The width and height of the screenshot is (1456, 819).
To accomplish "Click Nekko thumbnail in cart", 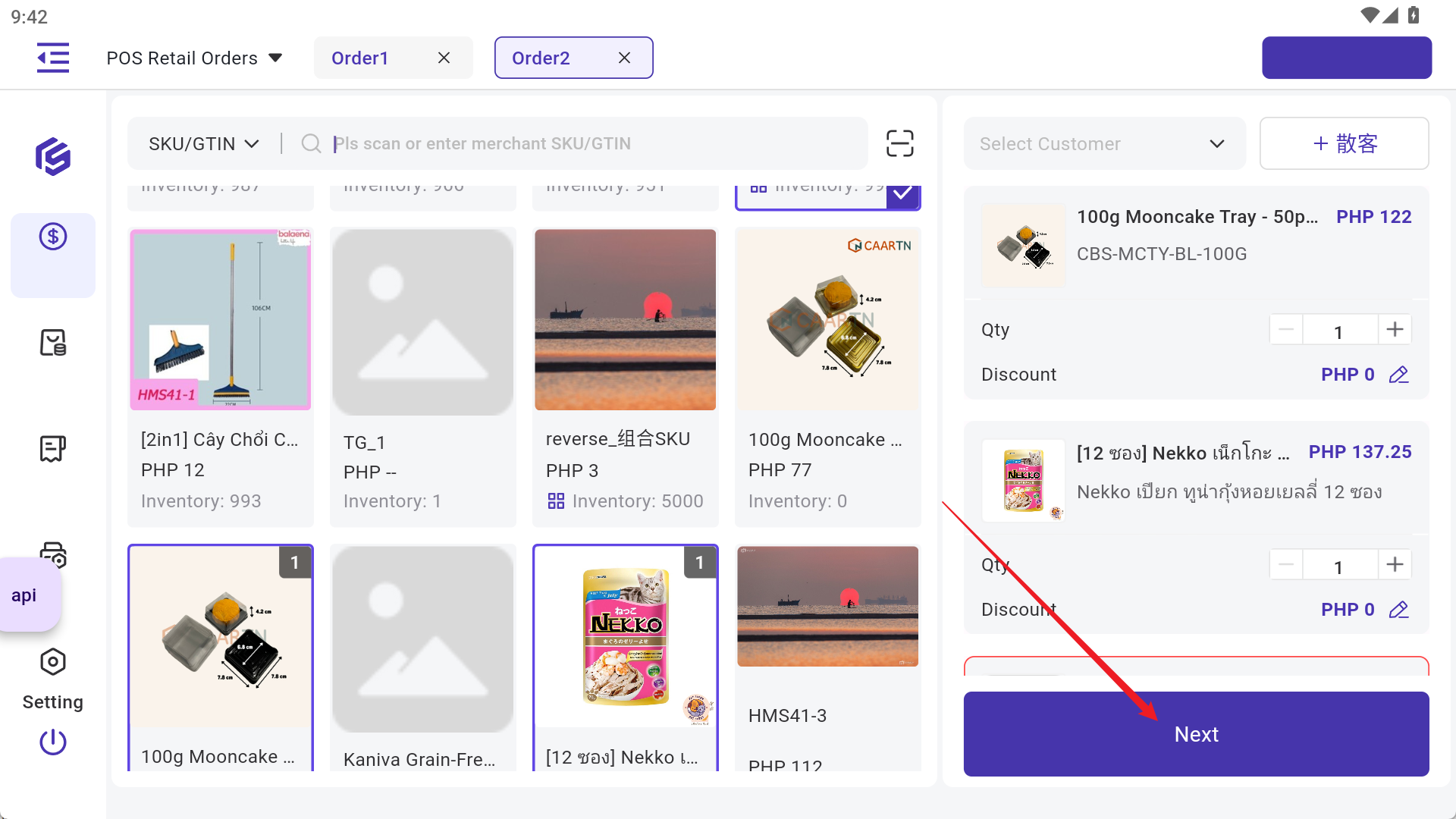I will coord(1024,480).
